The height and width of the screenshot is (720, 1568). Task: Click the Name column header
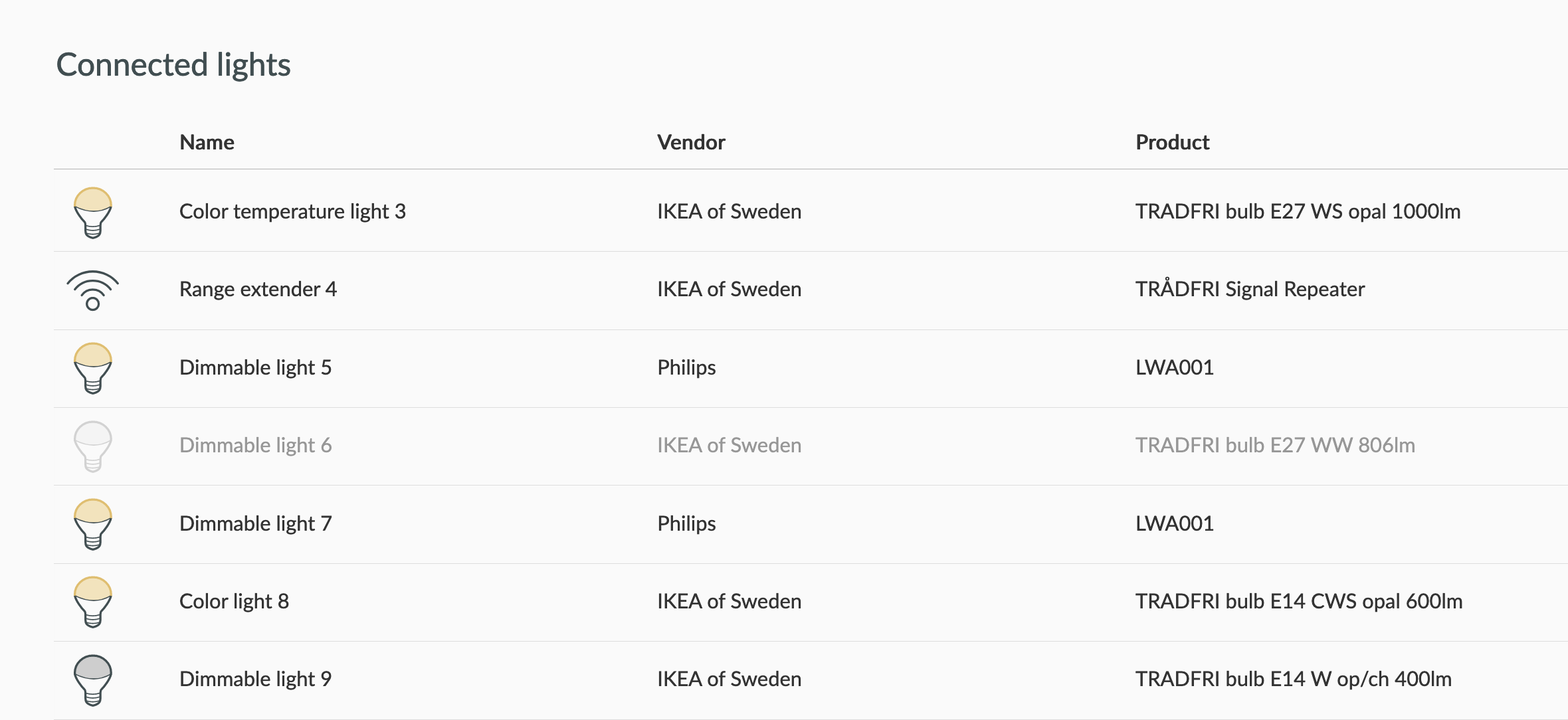[207, 142]
